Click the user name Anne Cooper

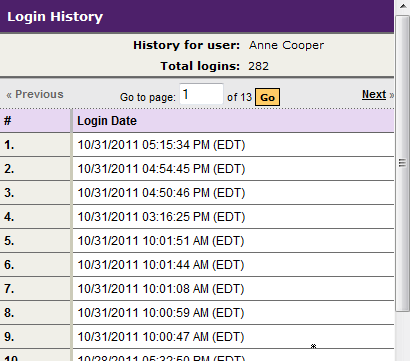point(286,45)
